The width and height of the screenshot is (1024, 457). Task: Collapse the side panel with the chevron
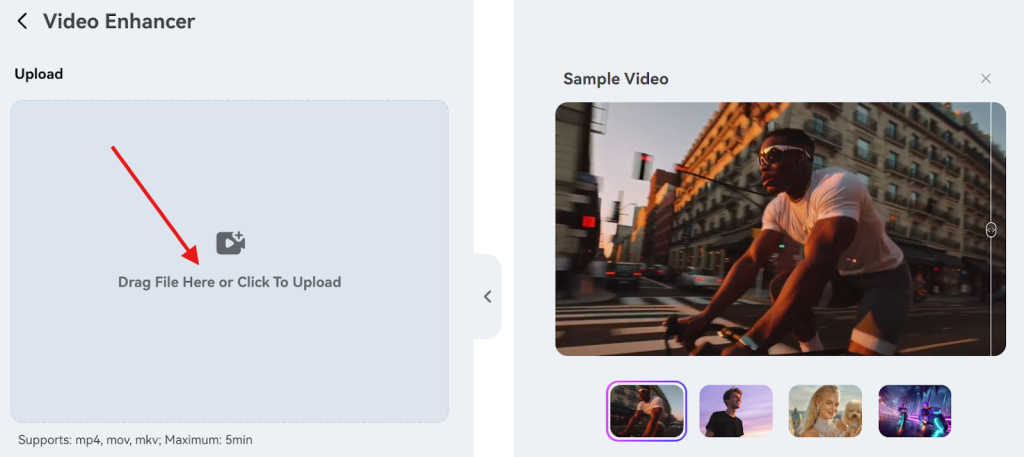488,296
